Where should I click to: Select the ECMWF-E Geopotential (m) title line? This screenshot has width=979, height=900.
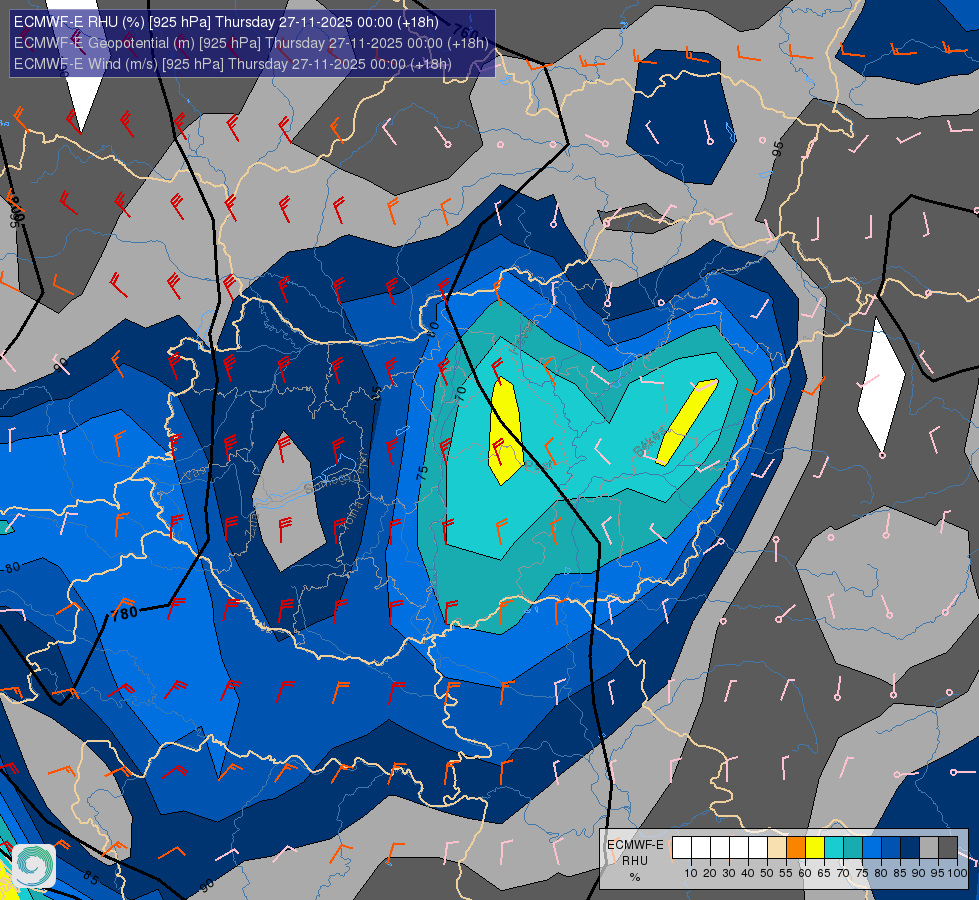point(251,43)
